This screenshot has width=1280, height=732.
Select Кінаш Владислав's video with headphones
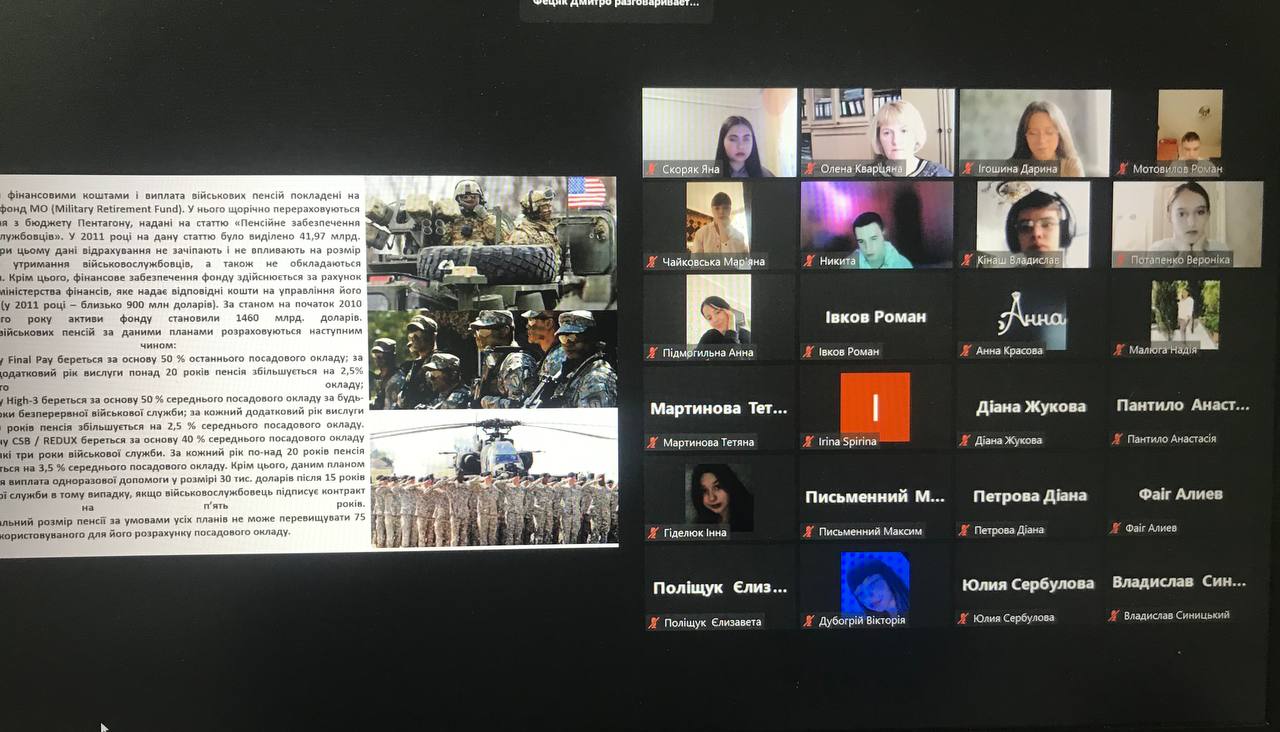tap(1033, 224)
